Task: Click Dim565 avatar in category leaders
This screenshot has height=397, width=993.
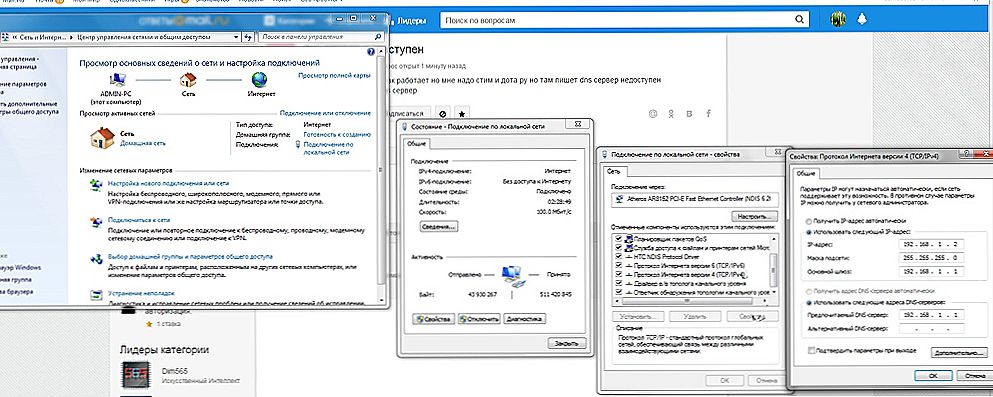Action: coord(136,375)
